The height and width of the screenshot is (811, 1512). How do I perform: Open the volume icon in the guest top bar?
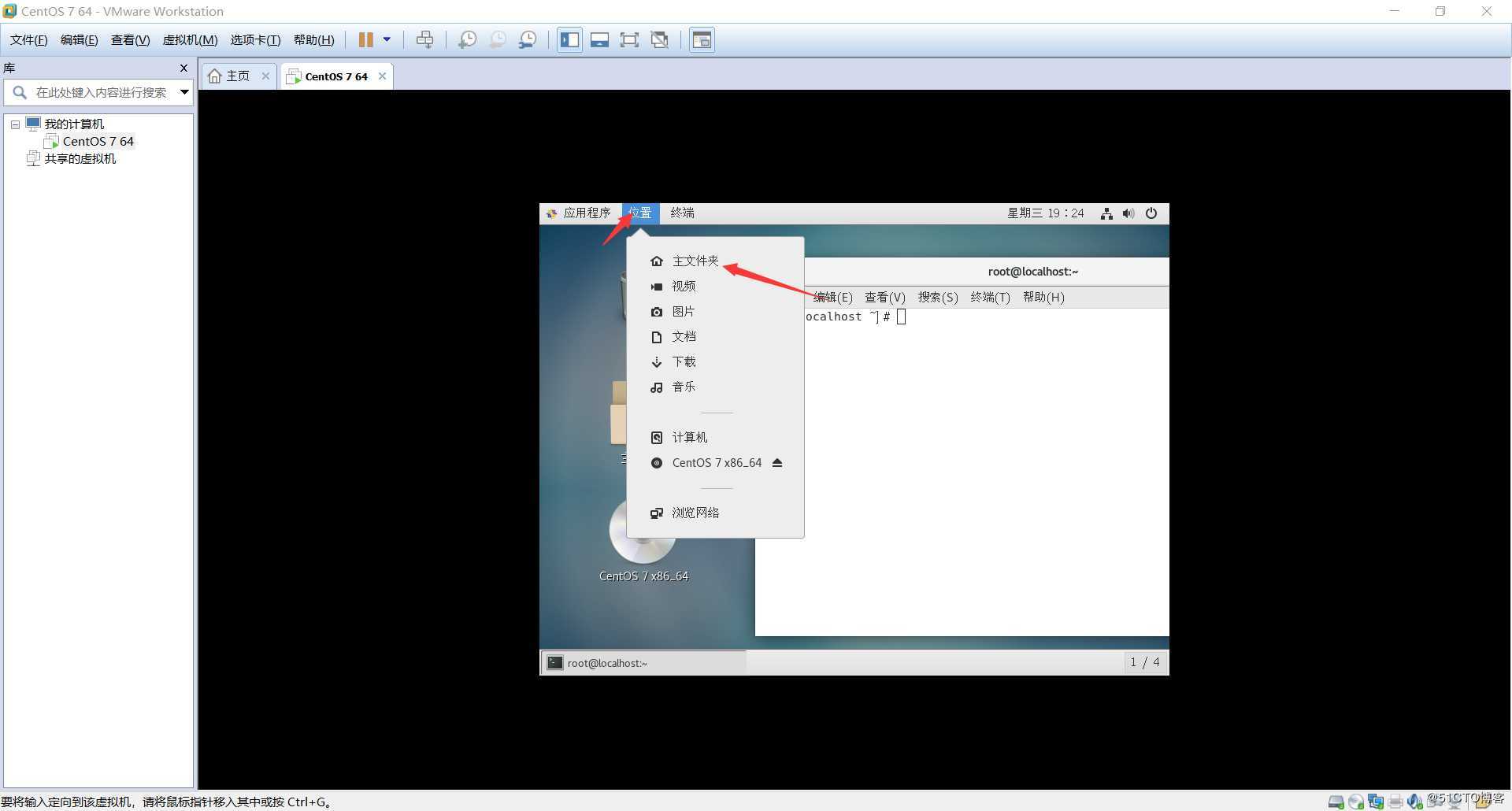click(1128, 213)
